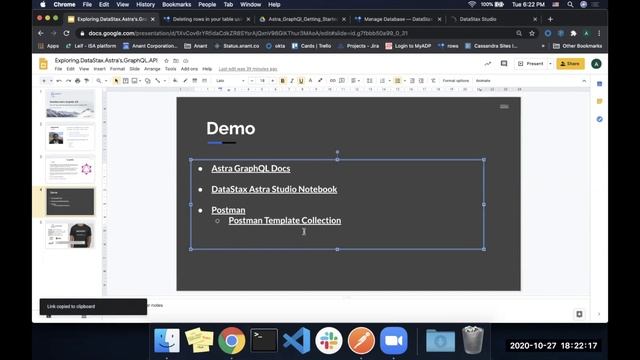Open the Format menu in Slides
Screen dimensions: 640x360
click(117, 69)
